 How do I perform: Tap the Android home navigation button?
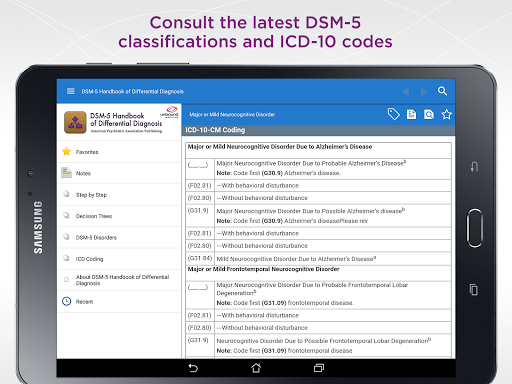tap(256, 368)
